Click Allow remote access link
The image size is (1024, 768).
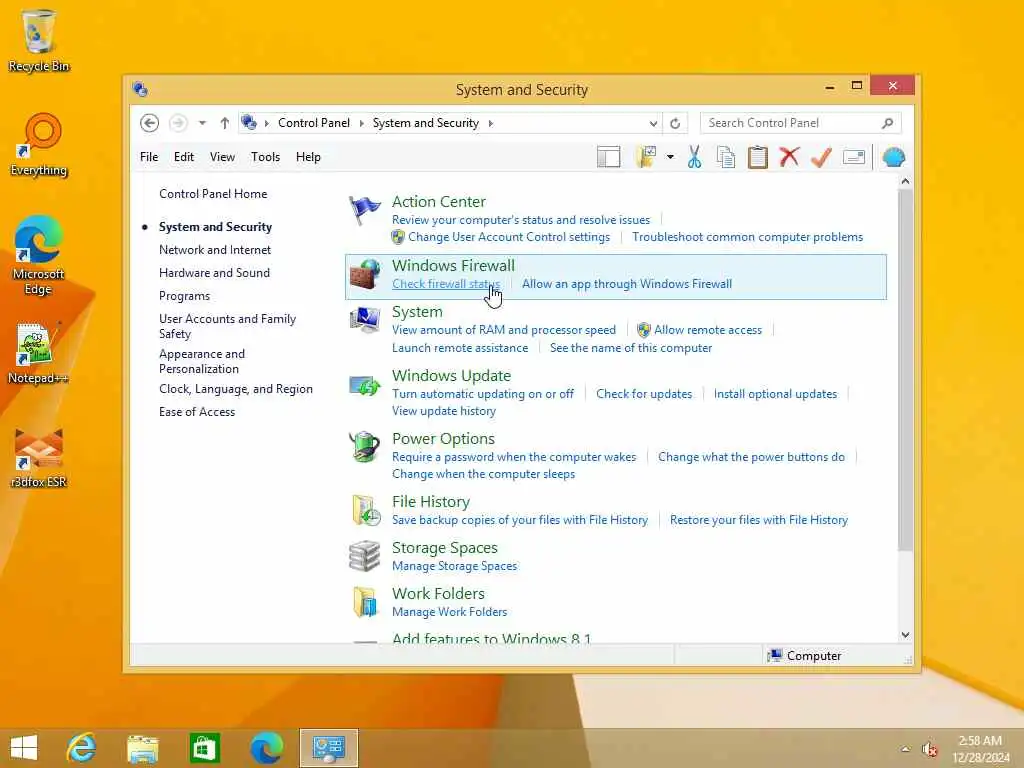pyautogui.click(x=708, y=330)
